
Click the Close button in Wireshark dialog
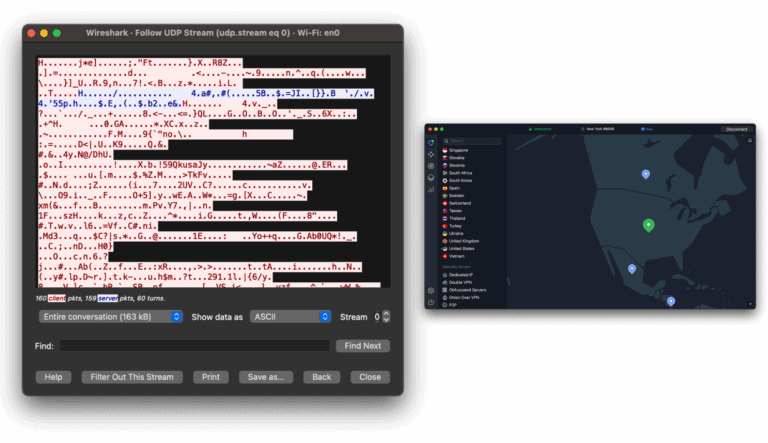[x=370, y=377]
